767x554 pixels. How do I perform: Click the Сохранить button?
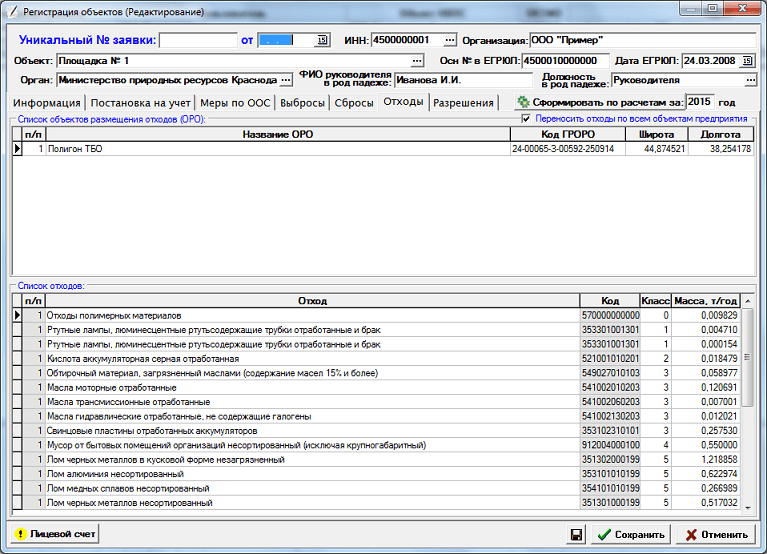[631, 534]
